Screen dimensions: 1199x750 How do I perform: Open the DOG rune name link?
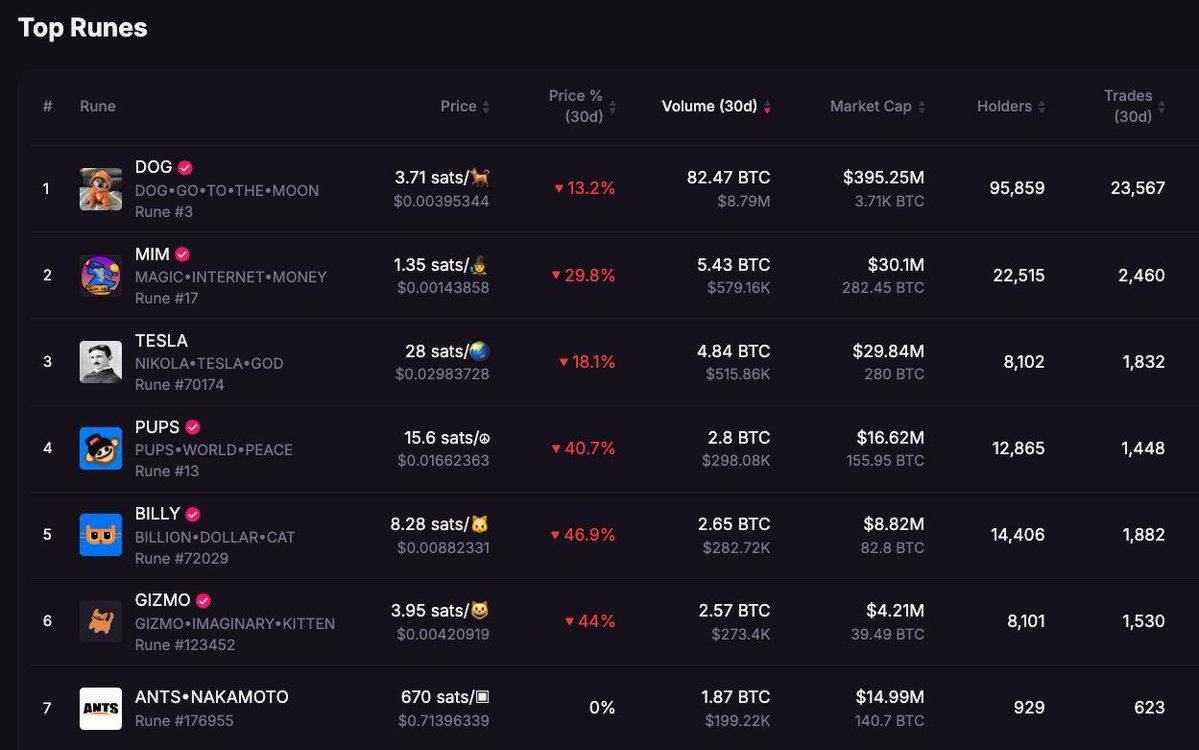[x=154, y=167]
